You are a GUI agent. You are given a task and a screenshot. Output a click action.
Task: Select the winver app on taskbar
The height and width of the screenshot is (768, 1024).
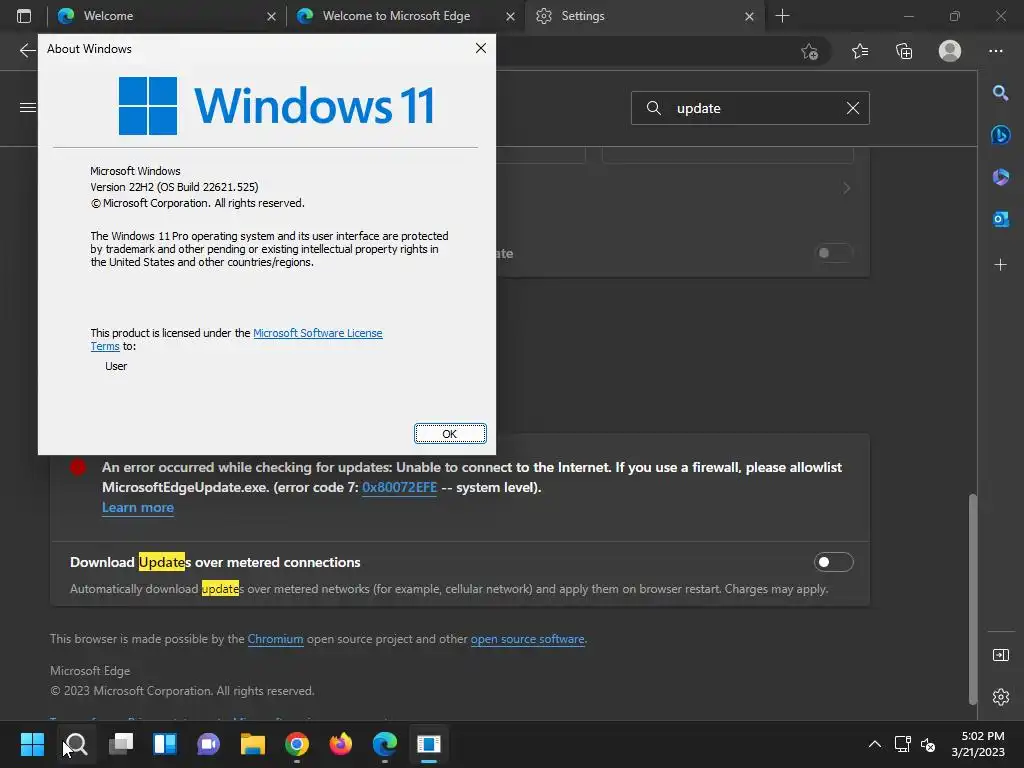[429, 744]
